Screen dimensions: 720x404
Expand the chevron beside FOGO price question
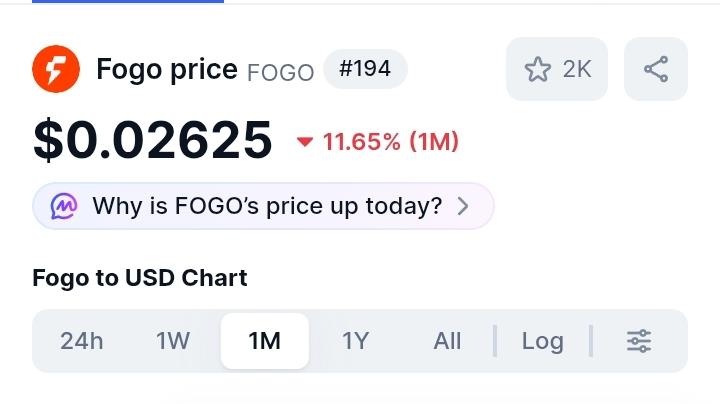pyautogui.click(x=462, y=207)
